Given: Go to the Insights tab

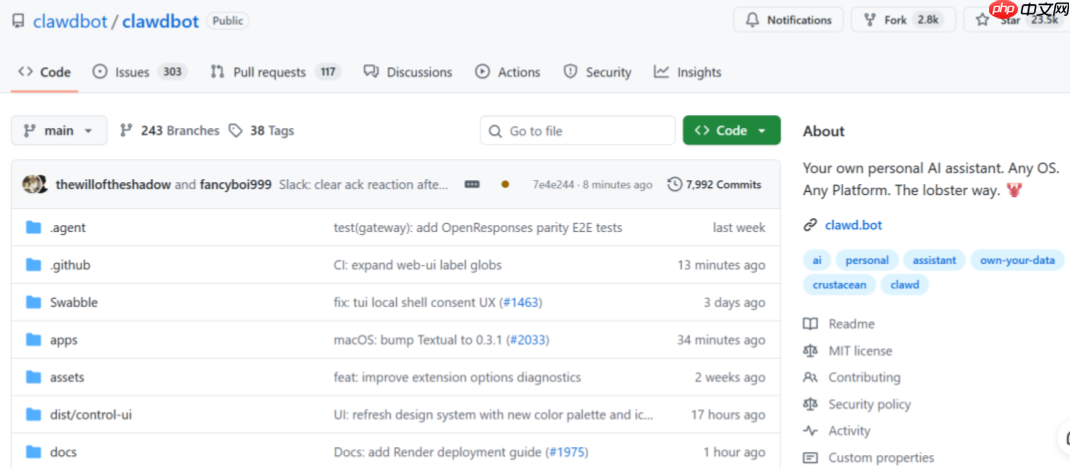Looking at the screenshot, I should pyautogui.click(x=688, y=72).
